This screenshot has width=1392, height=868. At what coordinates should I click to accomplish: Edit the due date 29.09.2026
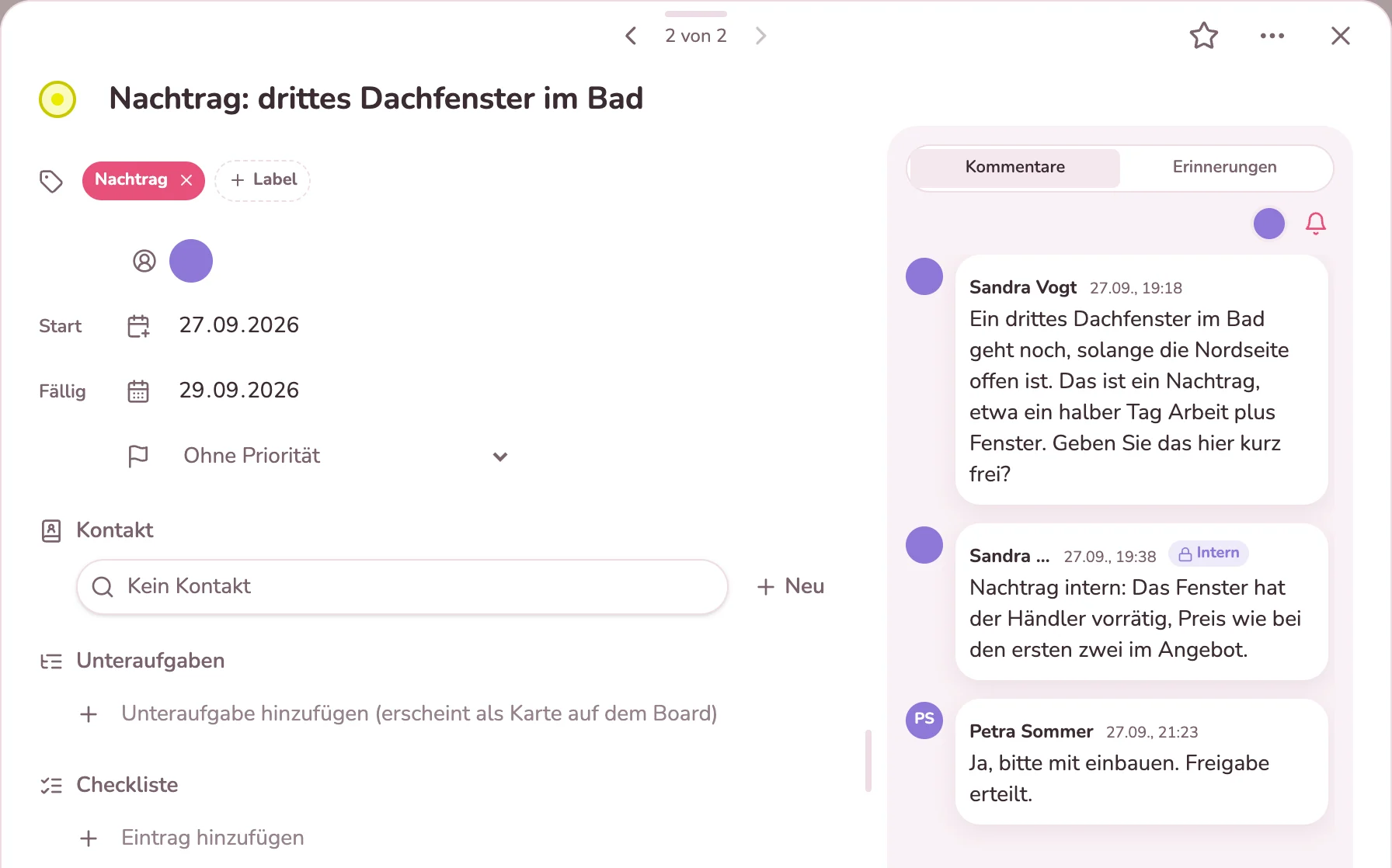tap(239, 391)
